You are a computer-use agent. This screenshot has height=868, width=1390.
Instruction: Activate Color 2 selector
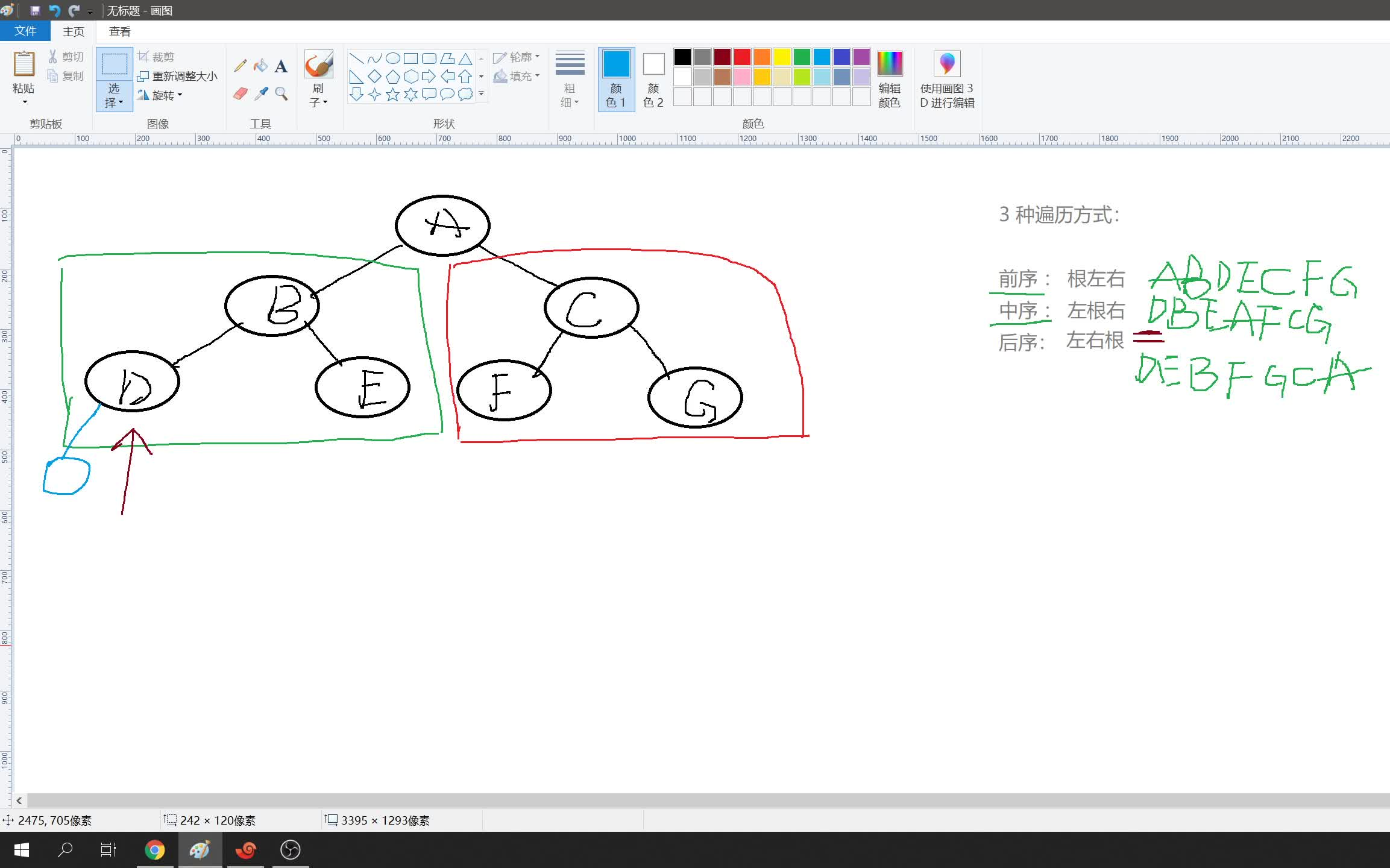[x=653, y=79]
